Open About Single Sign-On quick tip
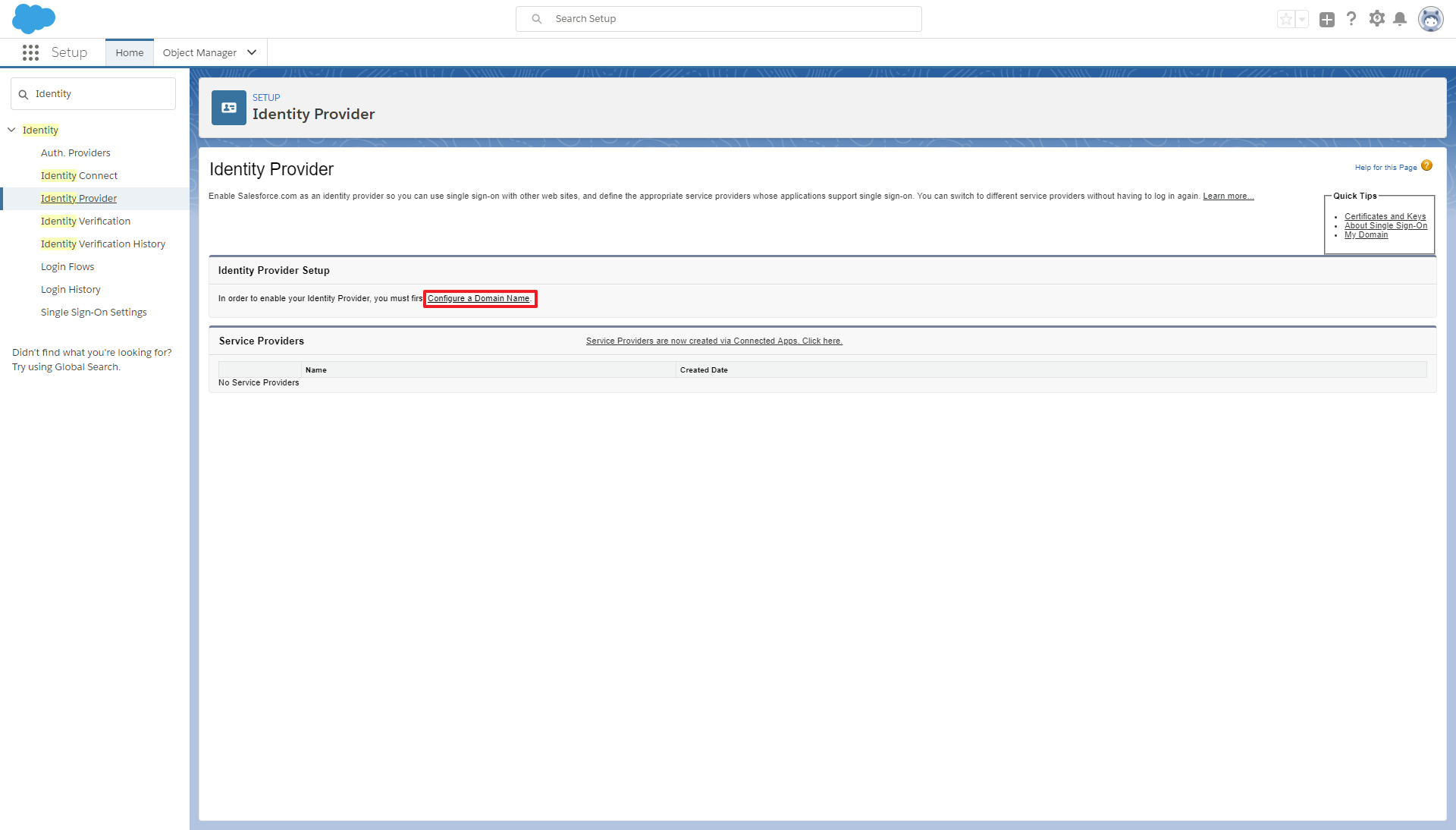Screen dimensions: 1456x830 point(1385,225)
